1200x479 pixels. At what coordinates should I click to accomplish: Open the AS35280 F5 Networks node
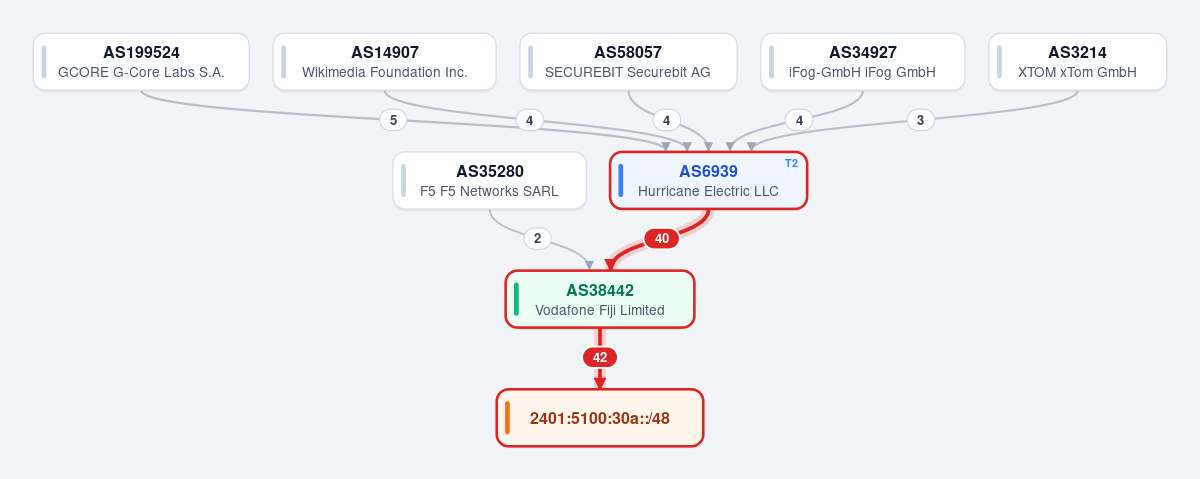click(490, 181)
